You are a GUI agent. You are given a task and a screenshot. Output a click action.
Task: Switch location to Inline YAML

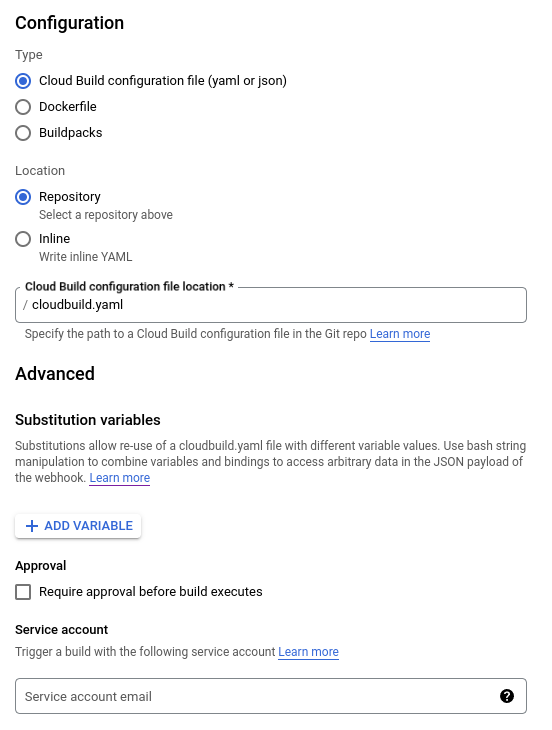coord(23,239)
